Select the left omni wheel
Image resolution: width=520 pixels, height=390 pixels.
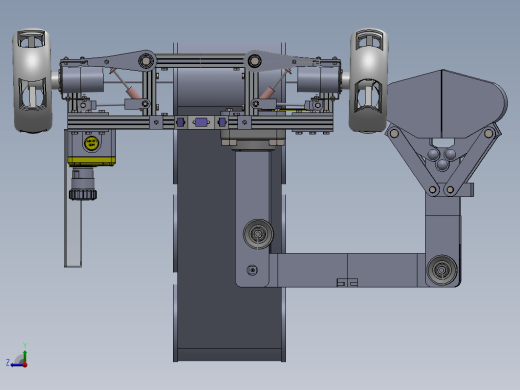[32, 80]
